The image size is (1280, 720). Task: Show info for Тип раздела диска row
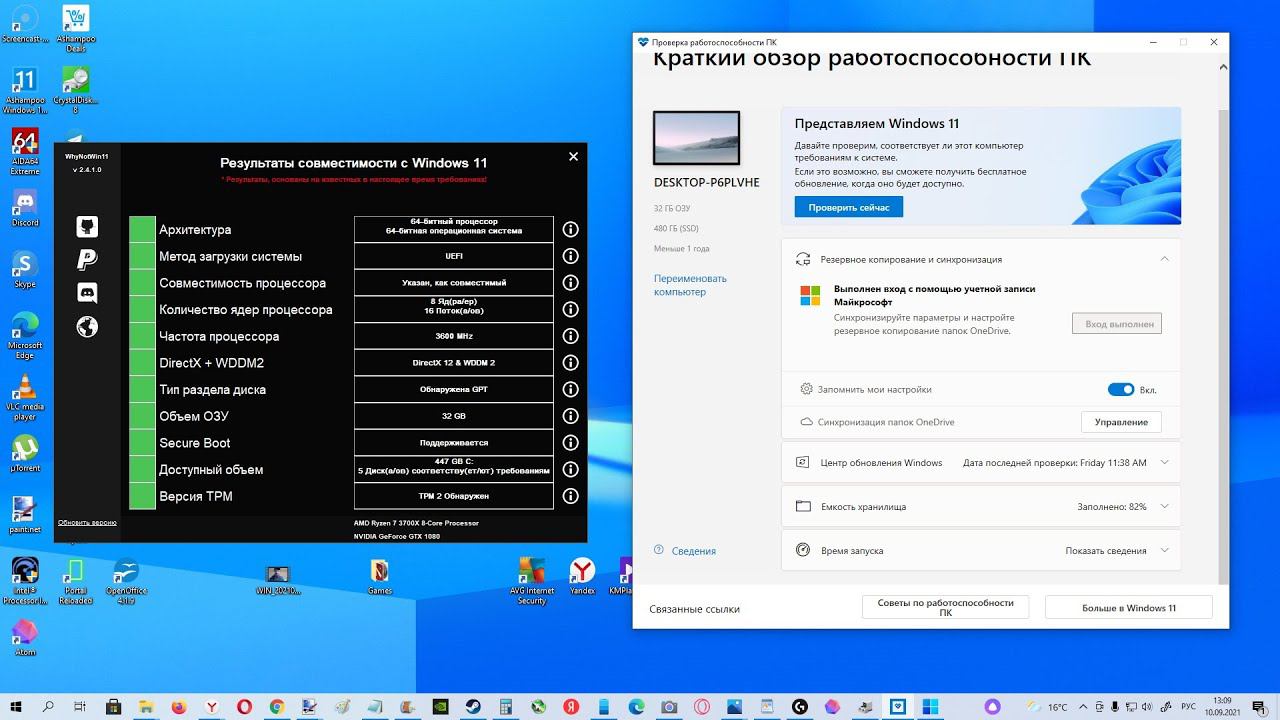tap(571, 389)
